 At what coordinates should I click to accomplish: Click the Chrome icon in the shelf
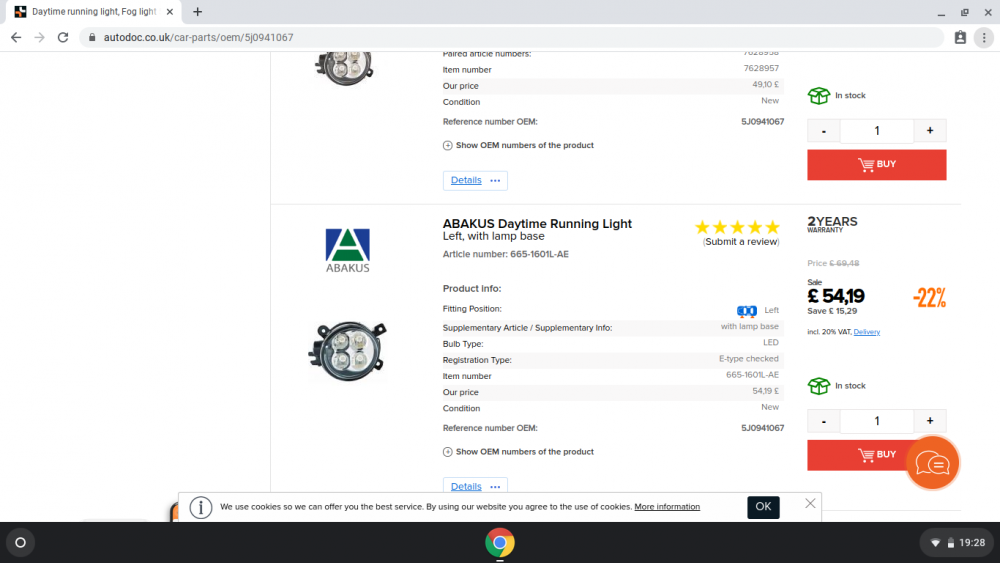point(500,543)
